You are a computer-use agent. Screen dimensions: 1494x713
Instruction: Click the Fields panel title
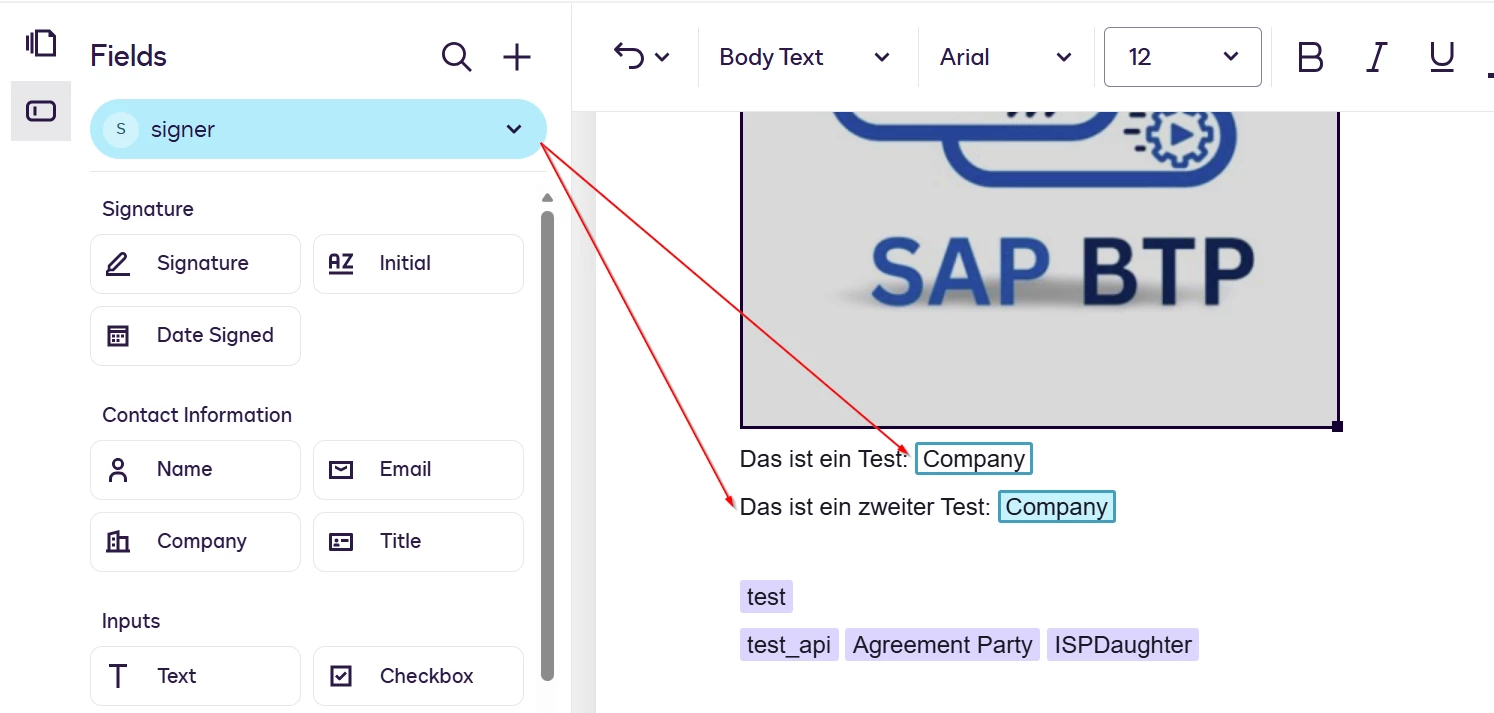pyautogui.click(x=129, y=57)
